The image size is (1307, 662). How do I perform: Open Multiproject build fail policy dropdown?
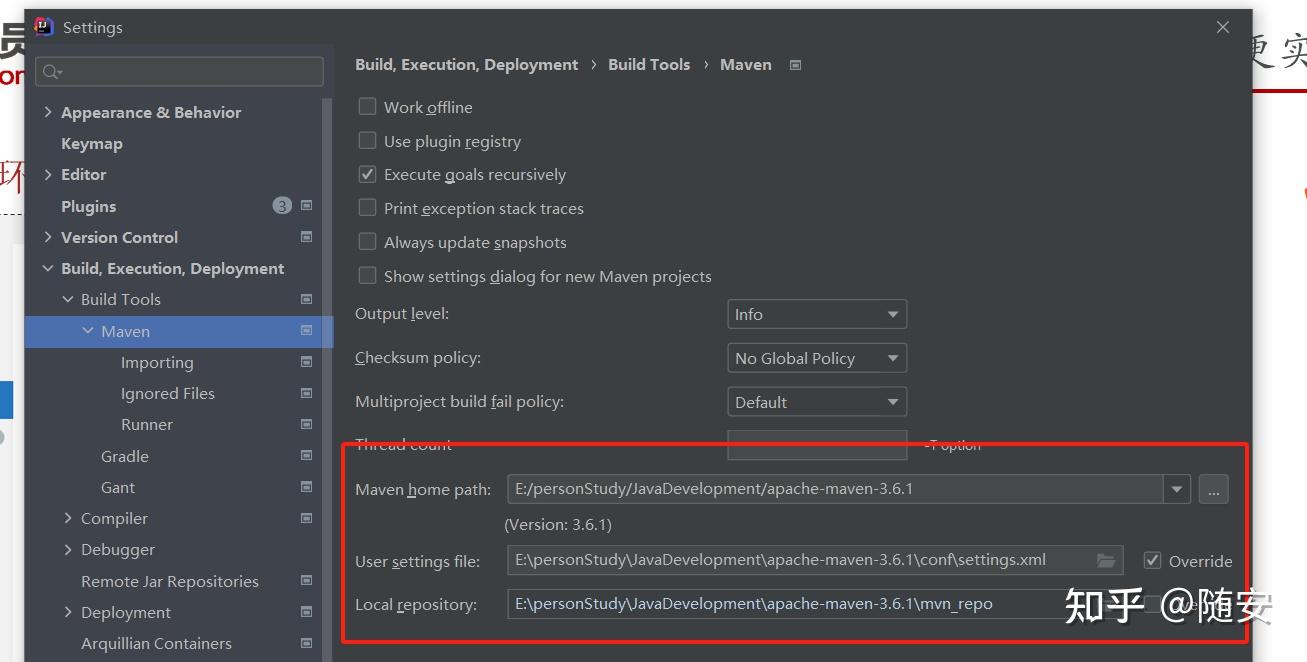click(x=816, y=402)
